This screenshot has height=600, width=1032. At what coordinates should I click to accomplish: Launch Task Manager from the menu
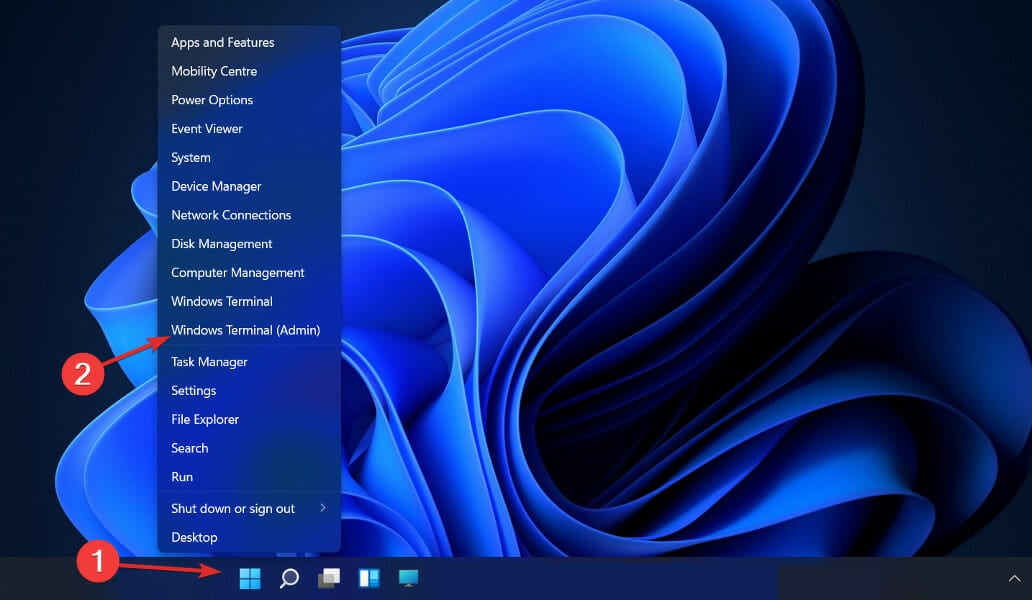[208, 361]
